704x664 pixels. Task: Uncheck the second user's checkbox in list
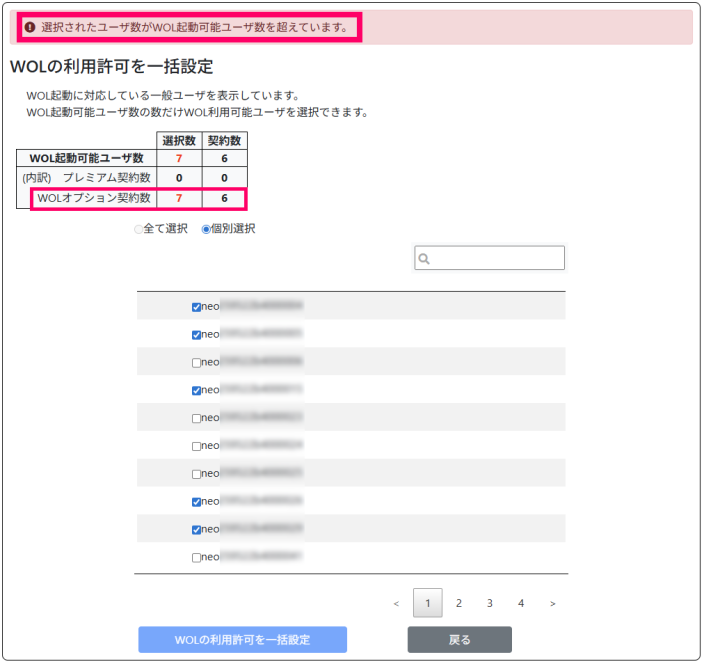point(196,334)
